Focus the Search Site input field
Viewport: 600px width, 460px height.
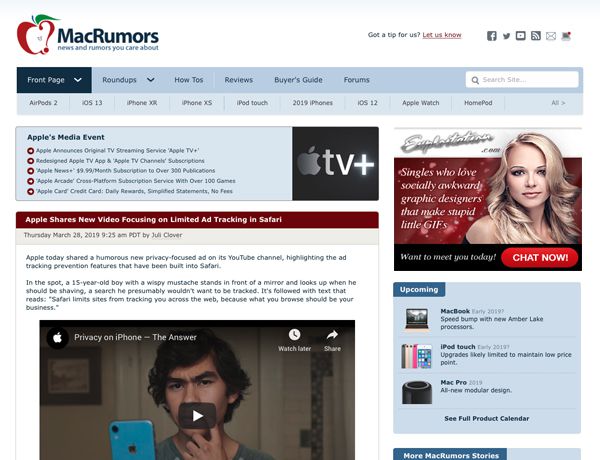pos(522,80)
